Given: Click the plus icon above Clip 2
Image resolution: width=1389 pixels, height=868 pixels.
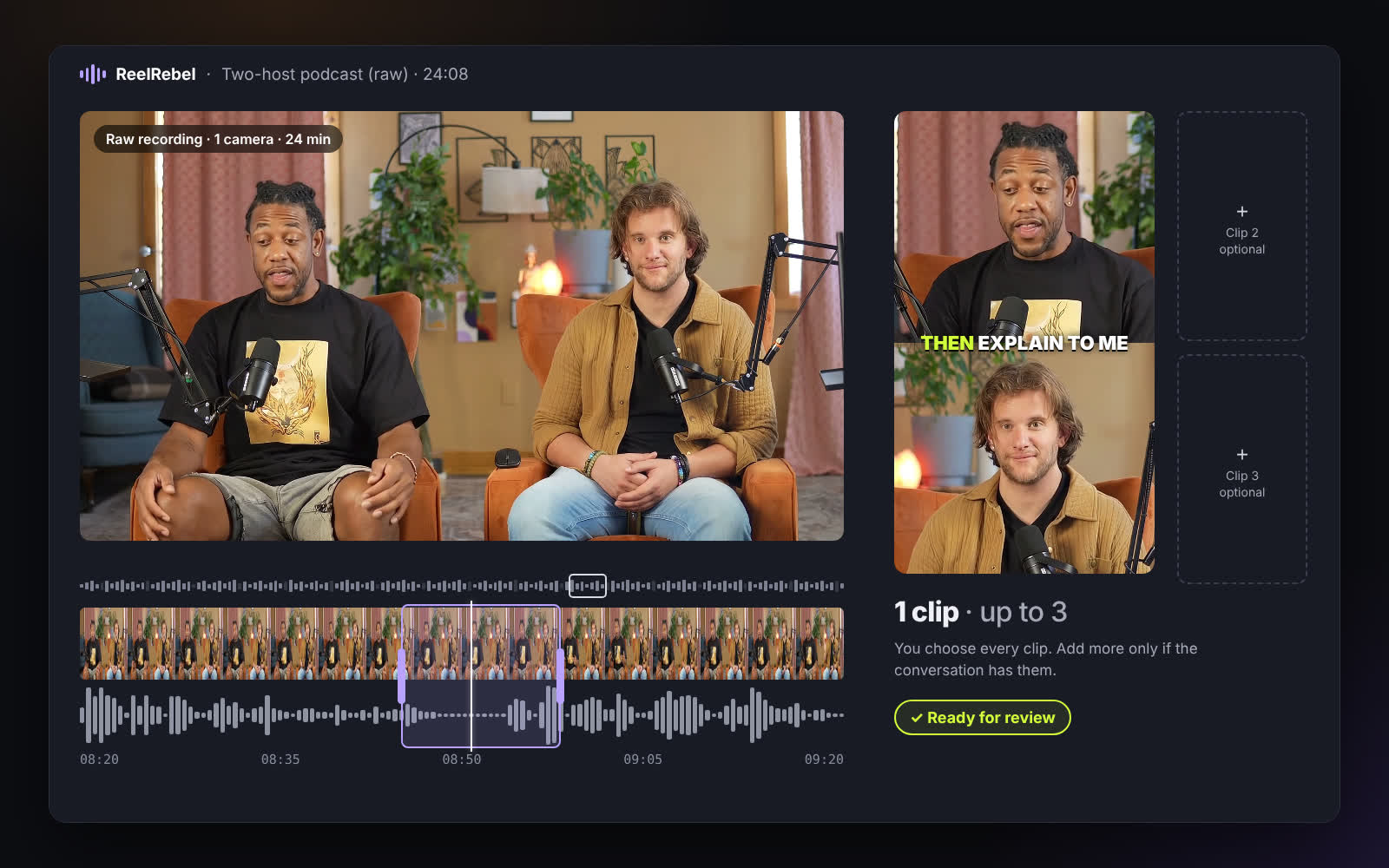Looking at the screenshot, I should pos(1242,211).
